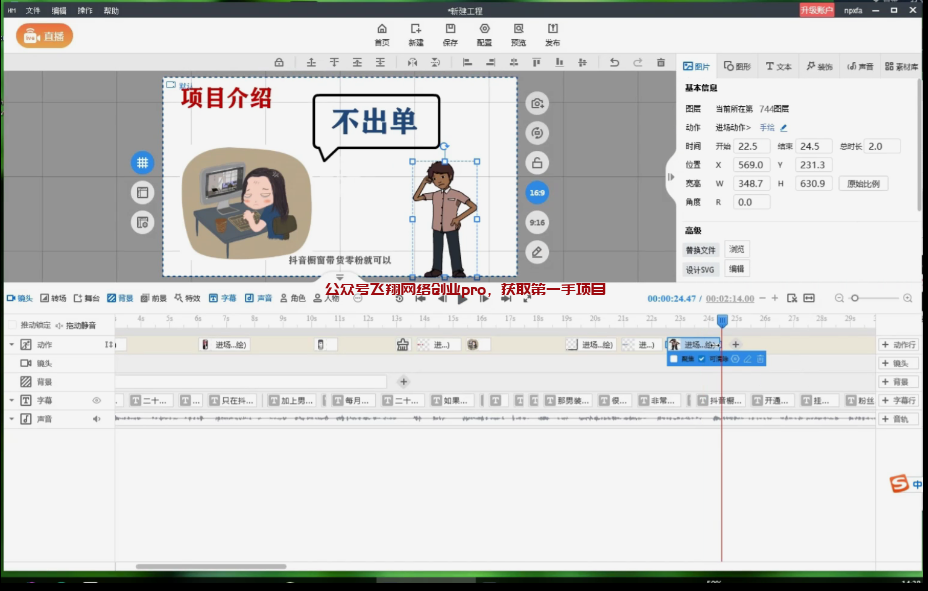Mute the 声音 audio track speaker icon
Screen dimensions: 928x591
coord(97,418)
